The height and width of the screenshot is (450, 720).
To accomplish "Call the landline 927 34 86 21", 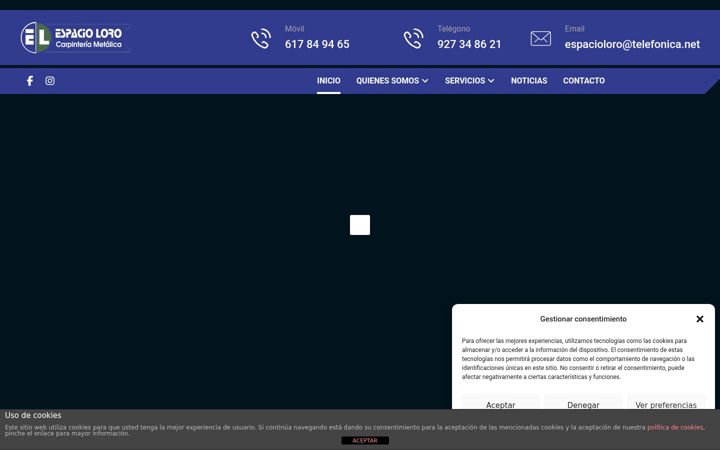I will [469, 45].
